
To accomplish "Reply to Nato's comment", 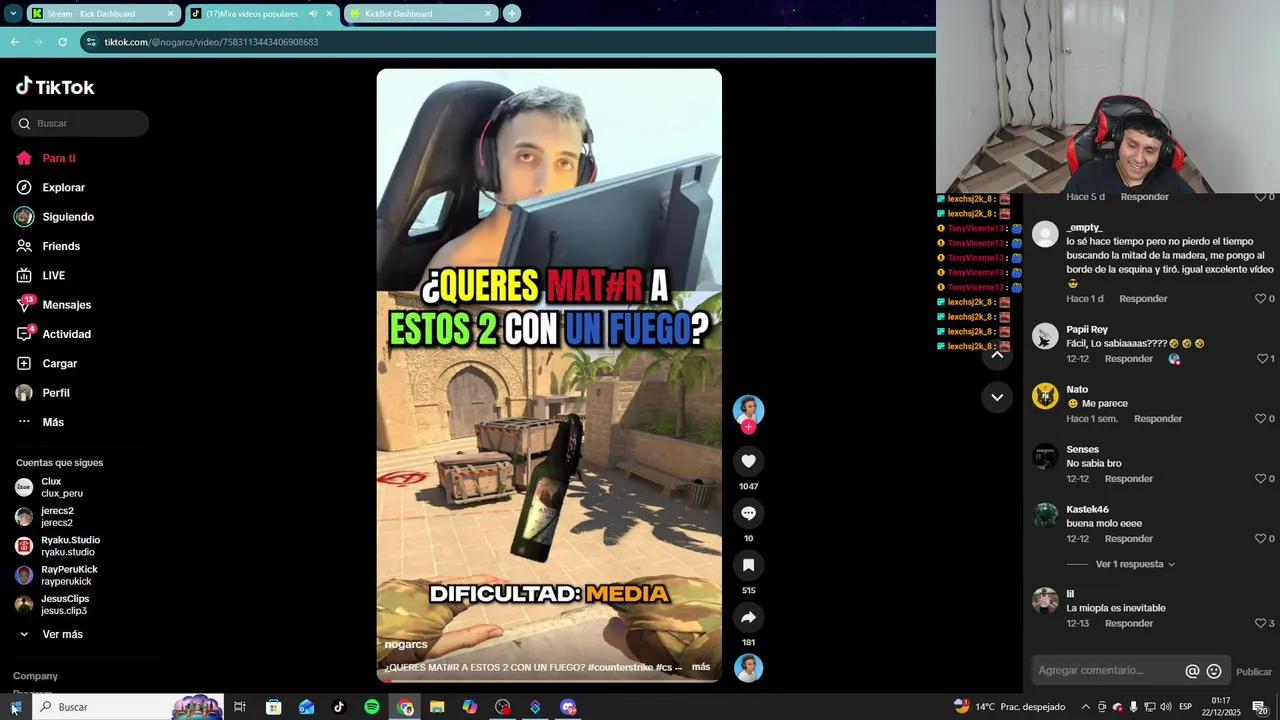I will coord(1158,419).
